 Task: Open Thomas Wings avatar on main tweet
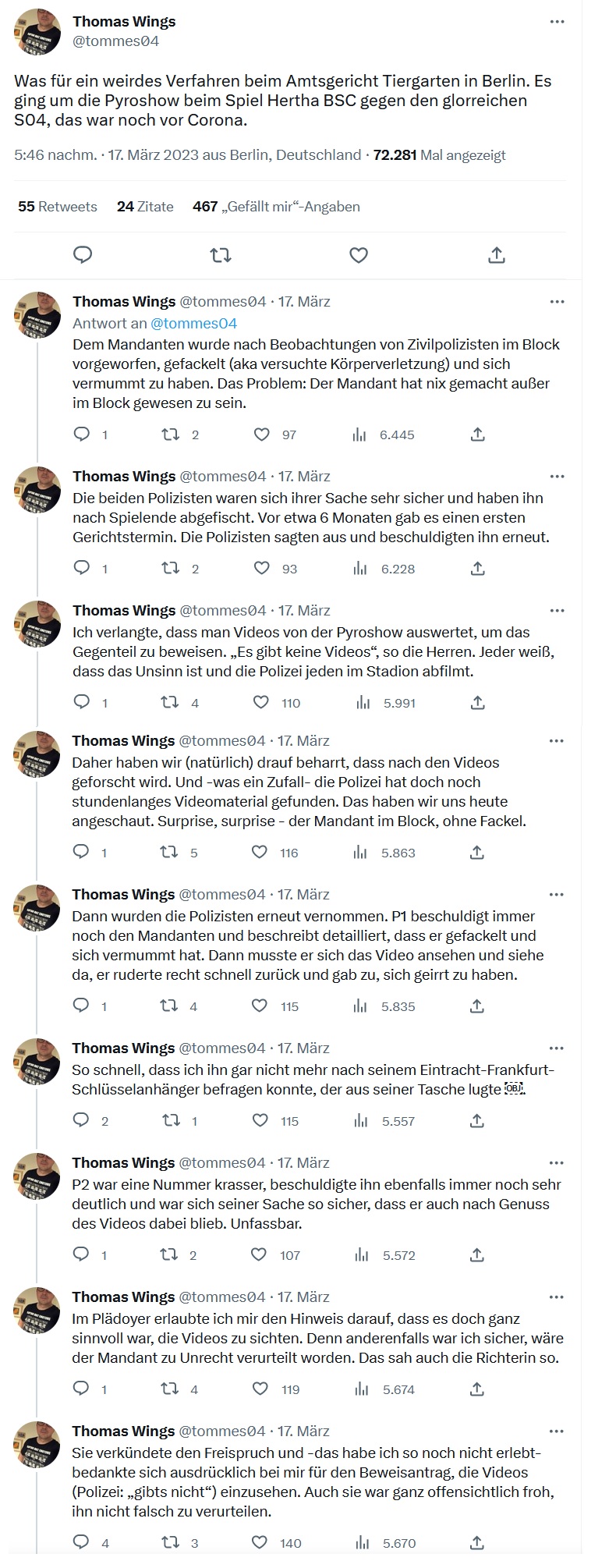(37, 31)
